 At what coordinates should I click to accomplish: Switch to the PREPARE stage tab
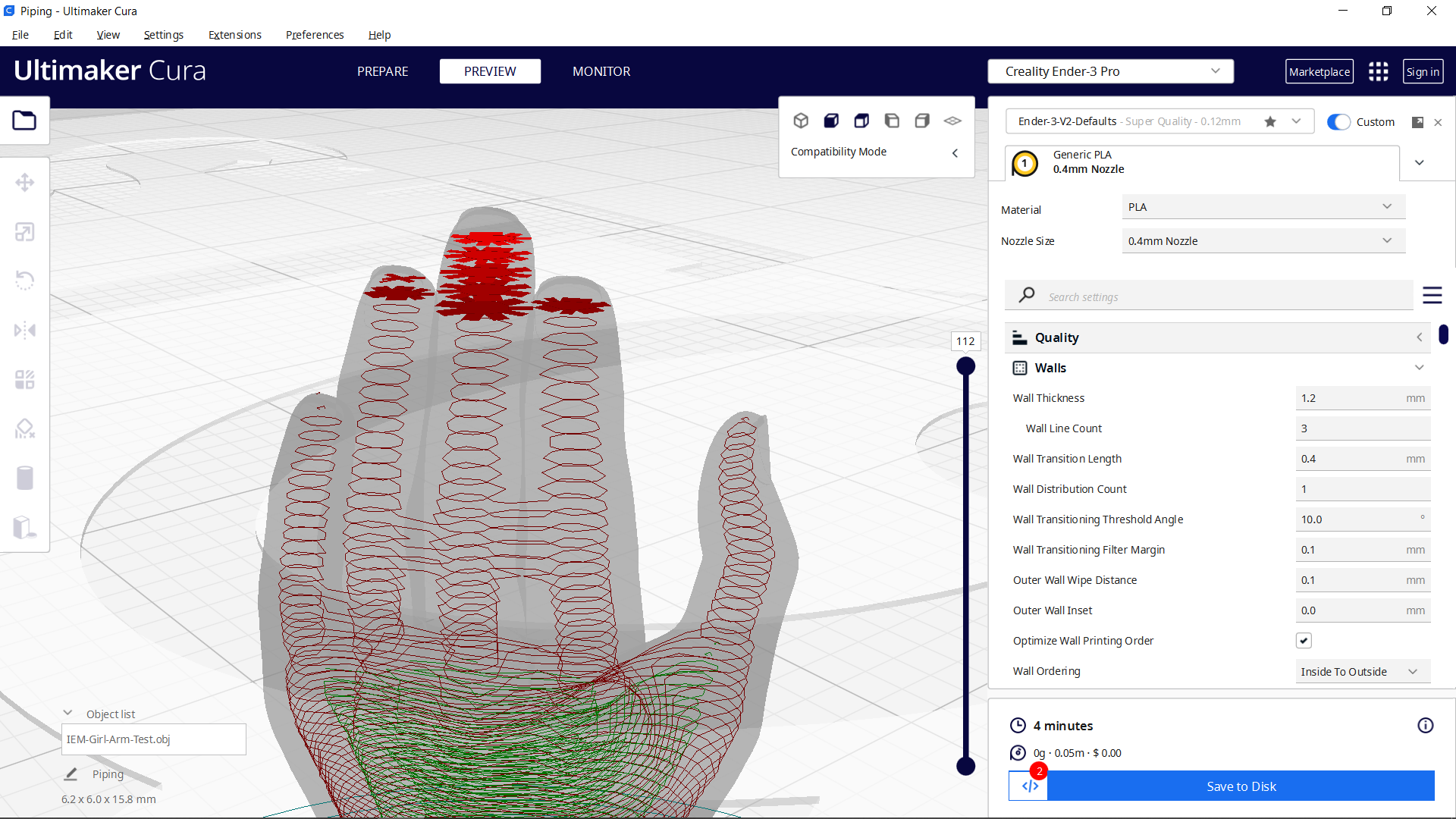pyautogui.click(x=382, y=71)
